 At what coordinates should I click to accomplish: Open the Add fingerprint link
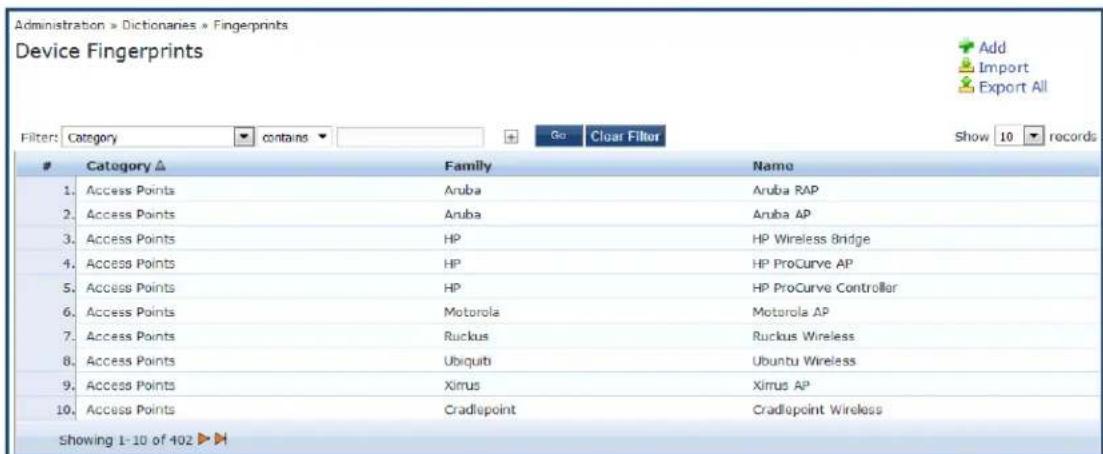[x=993, y=48]
